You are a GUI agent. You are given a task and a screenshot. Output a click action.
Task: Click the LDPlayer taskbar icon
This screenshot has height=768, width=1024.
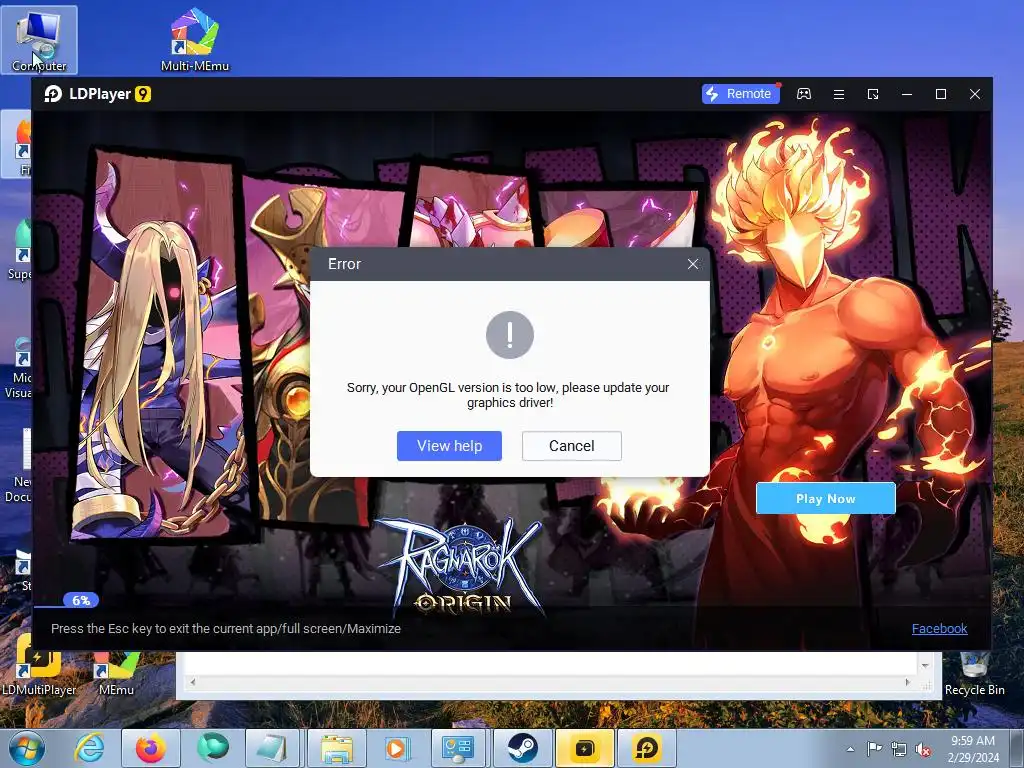[x=647, y=748]
